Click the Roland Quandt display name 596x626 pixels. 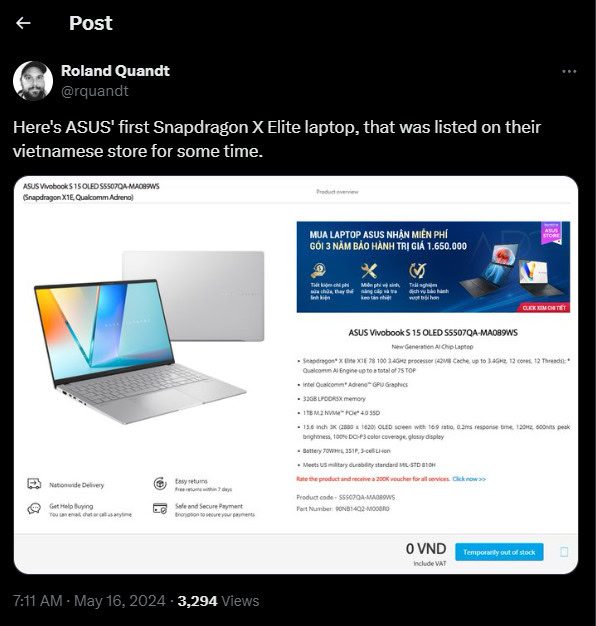(115, 71)
